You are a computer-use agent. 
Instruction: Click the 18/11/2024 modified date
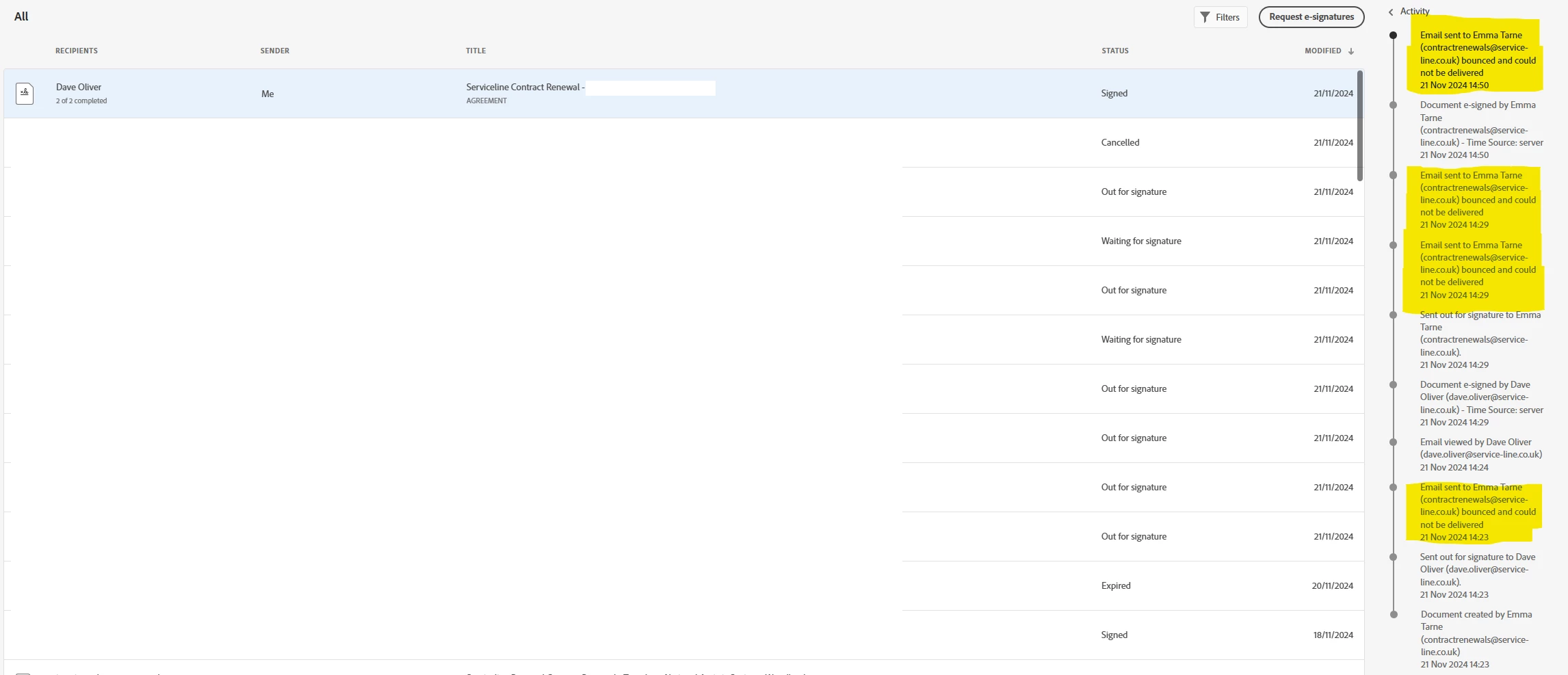[1333, 635]
